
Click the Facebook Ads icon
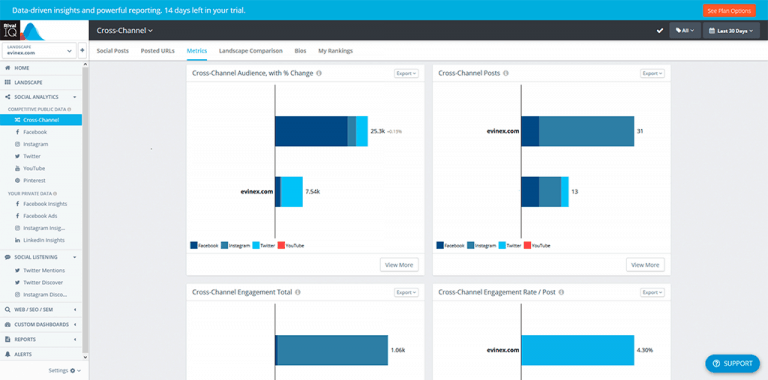pos(17,216)
